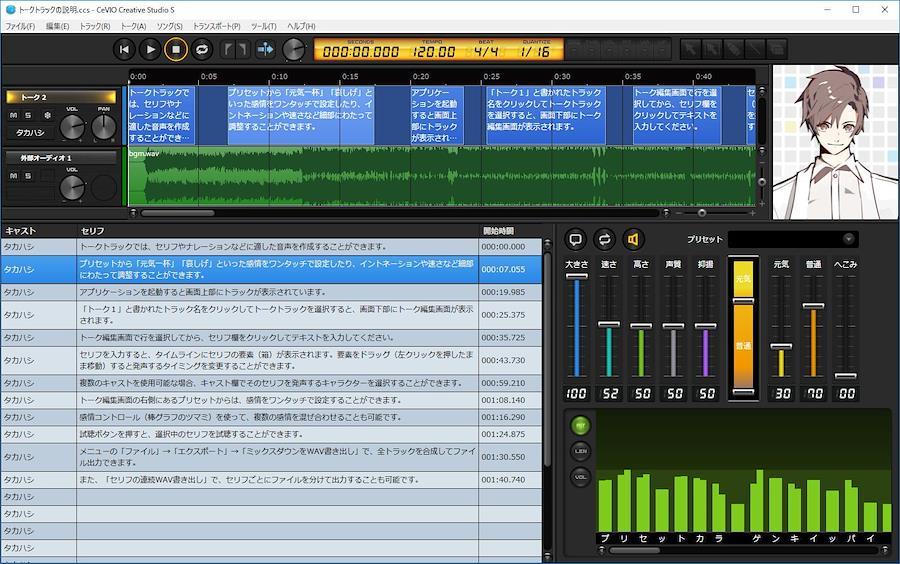The image size is (900, 564).
Task: Click the blue auto-scroll arrow icon
Action: 265,48
